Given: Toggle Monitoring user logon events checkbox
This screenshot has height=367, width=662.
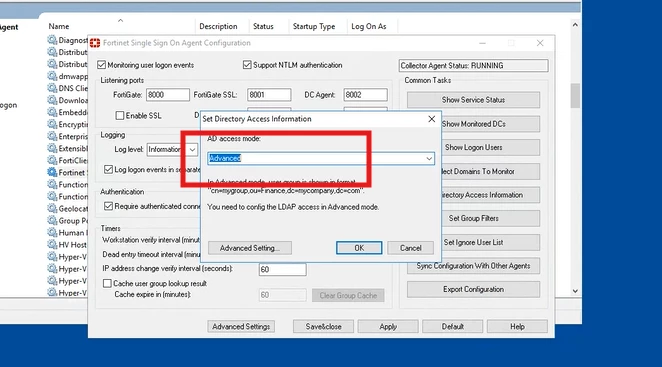Looking at the screenshot, I should tap(101, 65).
